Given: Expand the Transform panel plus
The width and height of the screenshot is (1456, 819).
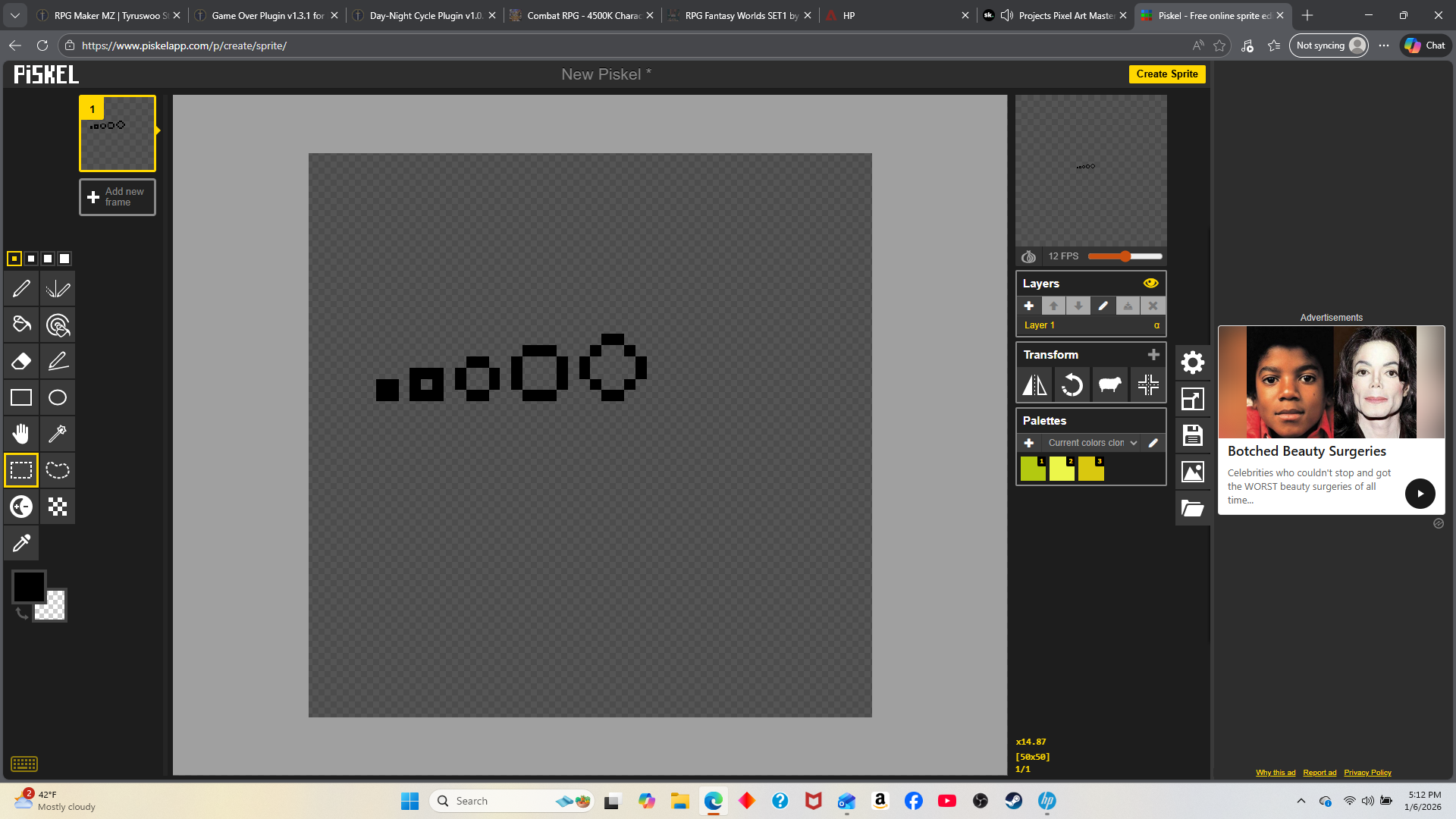Looking at the screenshot, I should click(x=1153, y=354).
